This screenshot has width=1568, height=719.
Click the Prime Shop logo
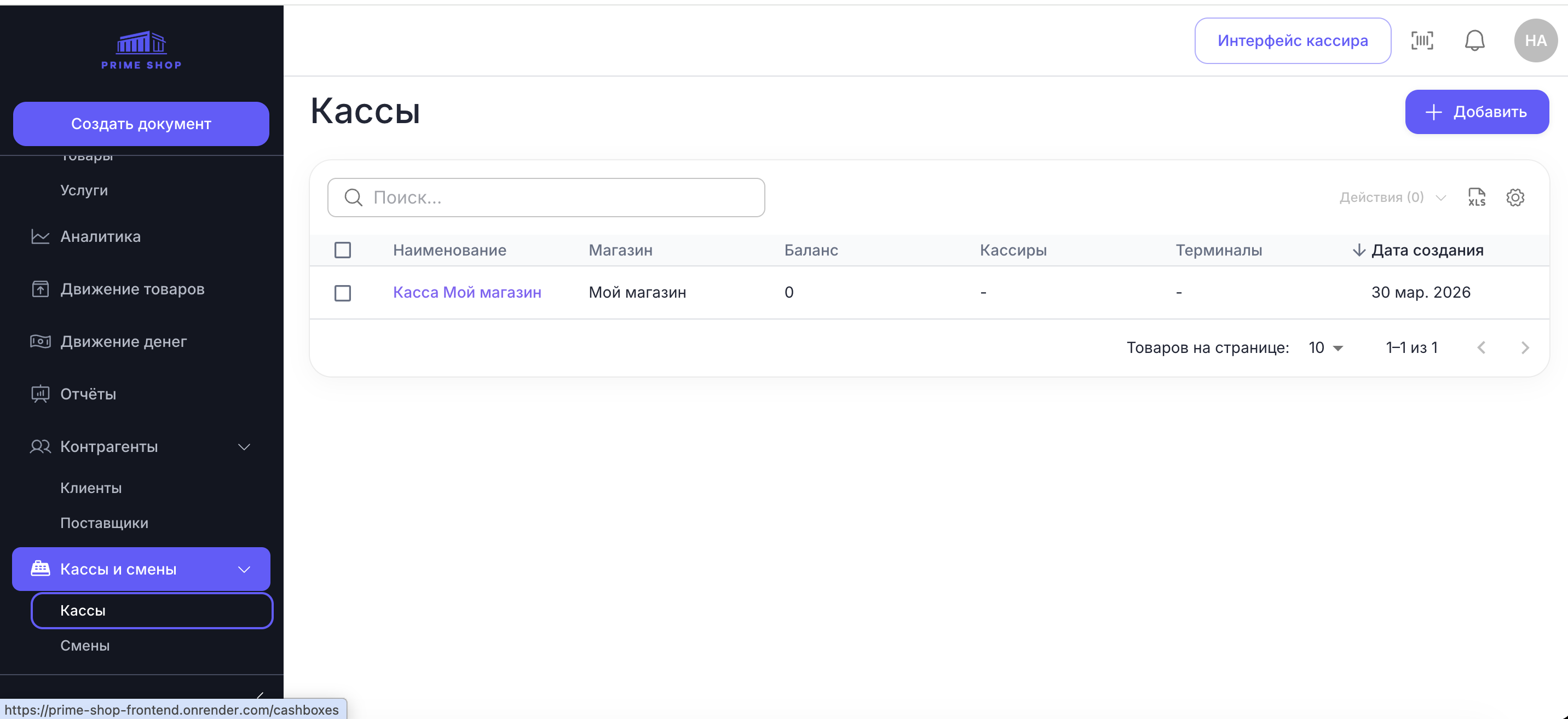click(141, 50)
